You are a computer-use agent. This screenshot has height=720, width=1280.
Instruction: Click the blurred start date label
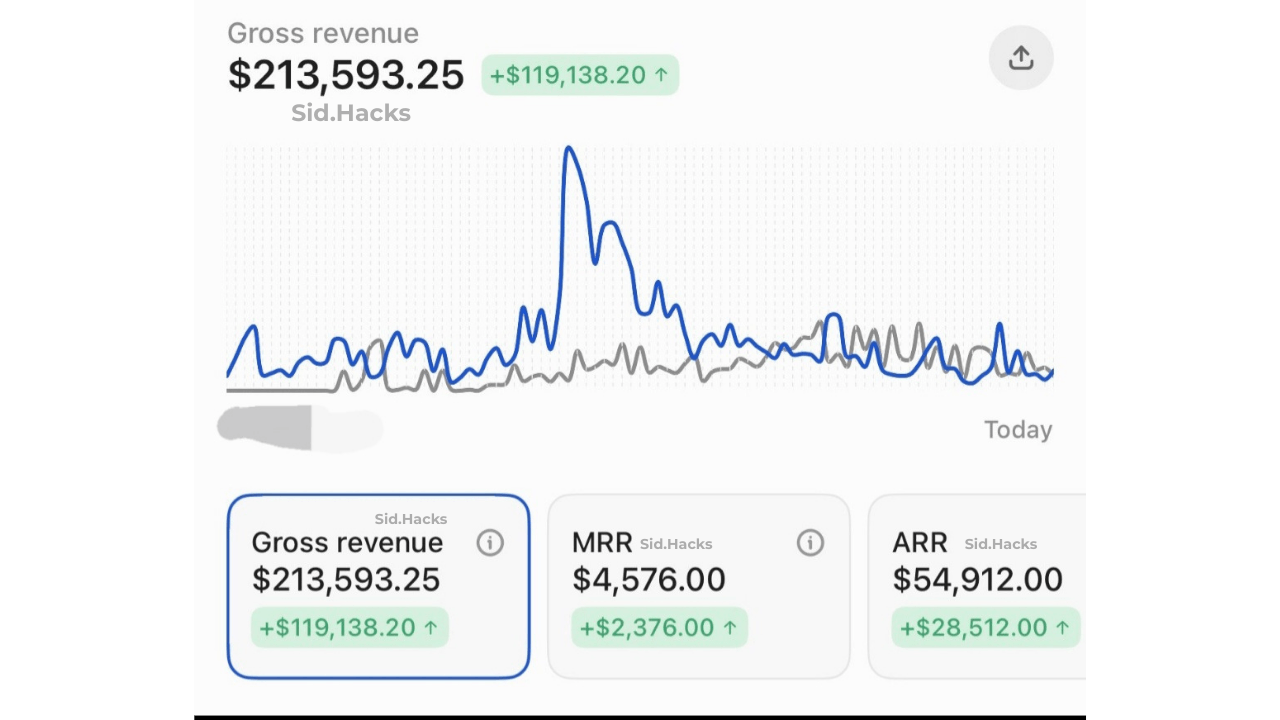tap(300, 428)
